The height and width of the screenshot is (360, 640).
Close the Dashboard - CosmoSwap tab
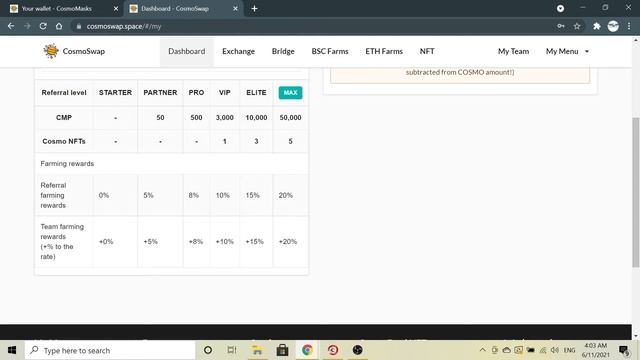(x=236, y=9)
